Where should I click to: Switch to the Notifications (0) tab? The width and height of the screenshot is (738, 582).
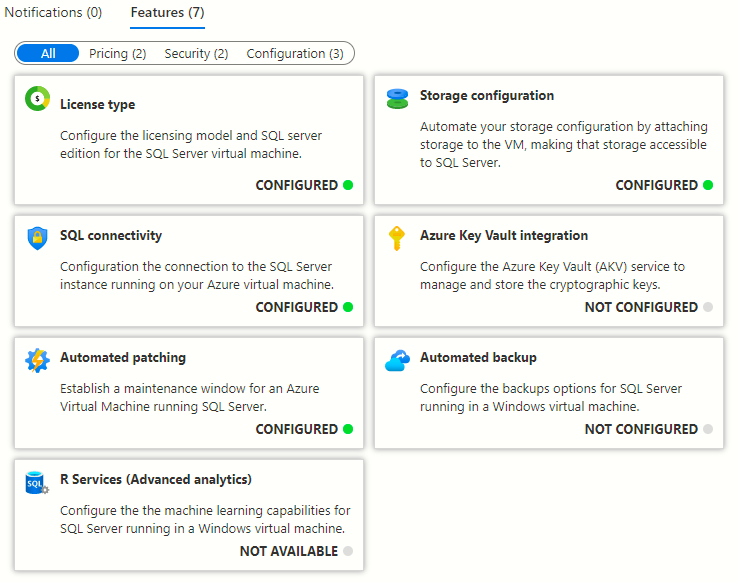click(53, 12)
